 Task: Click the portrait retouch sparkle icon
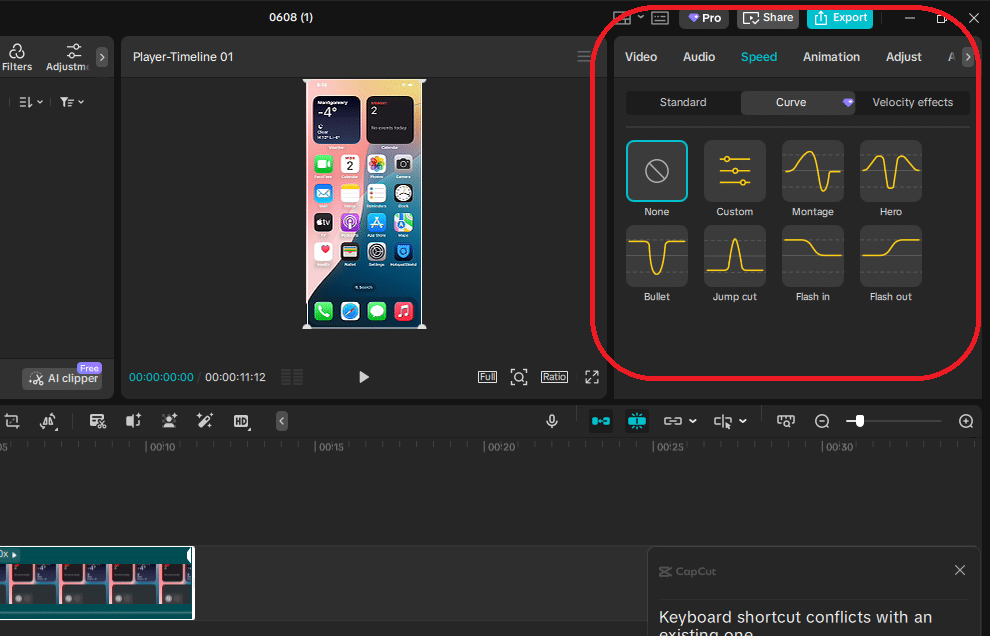click(169, 421)
